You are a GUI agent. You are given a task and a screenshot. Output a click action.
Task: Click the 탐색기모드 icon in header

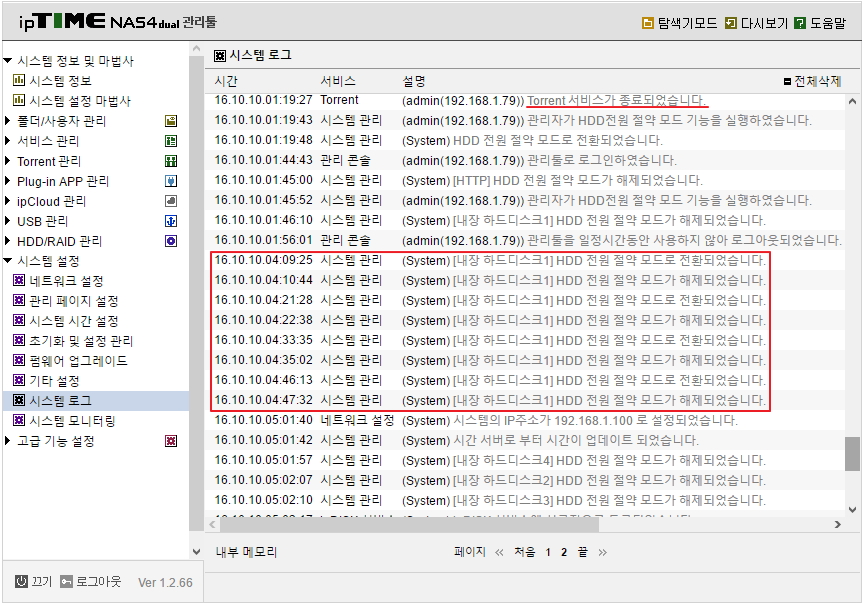(x=648, y=23)
